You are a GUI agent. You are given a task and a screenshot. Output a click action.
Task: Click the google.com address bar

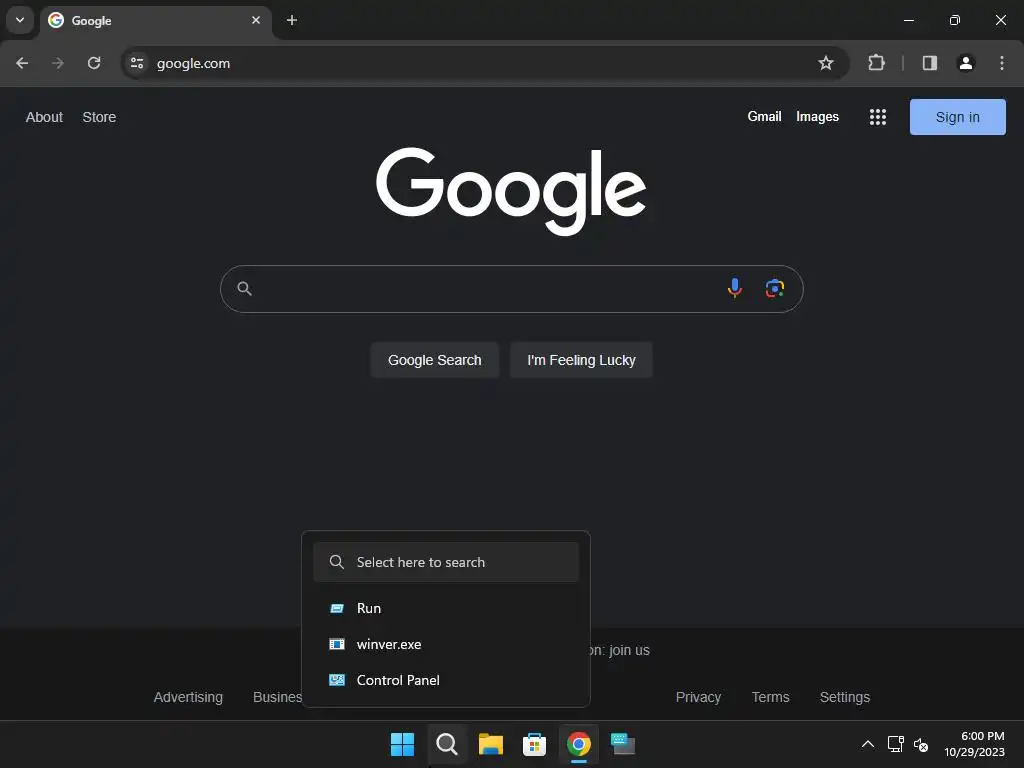[x=483, y=63]
